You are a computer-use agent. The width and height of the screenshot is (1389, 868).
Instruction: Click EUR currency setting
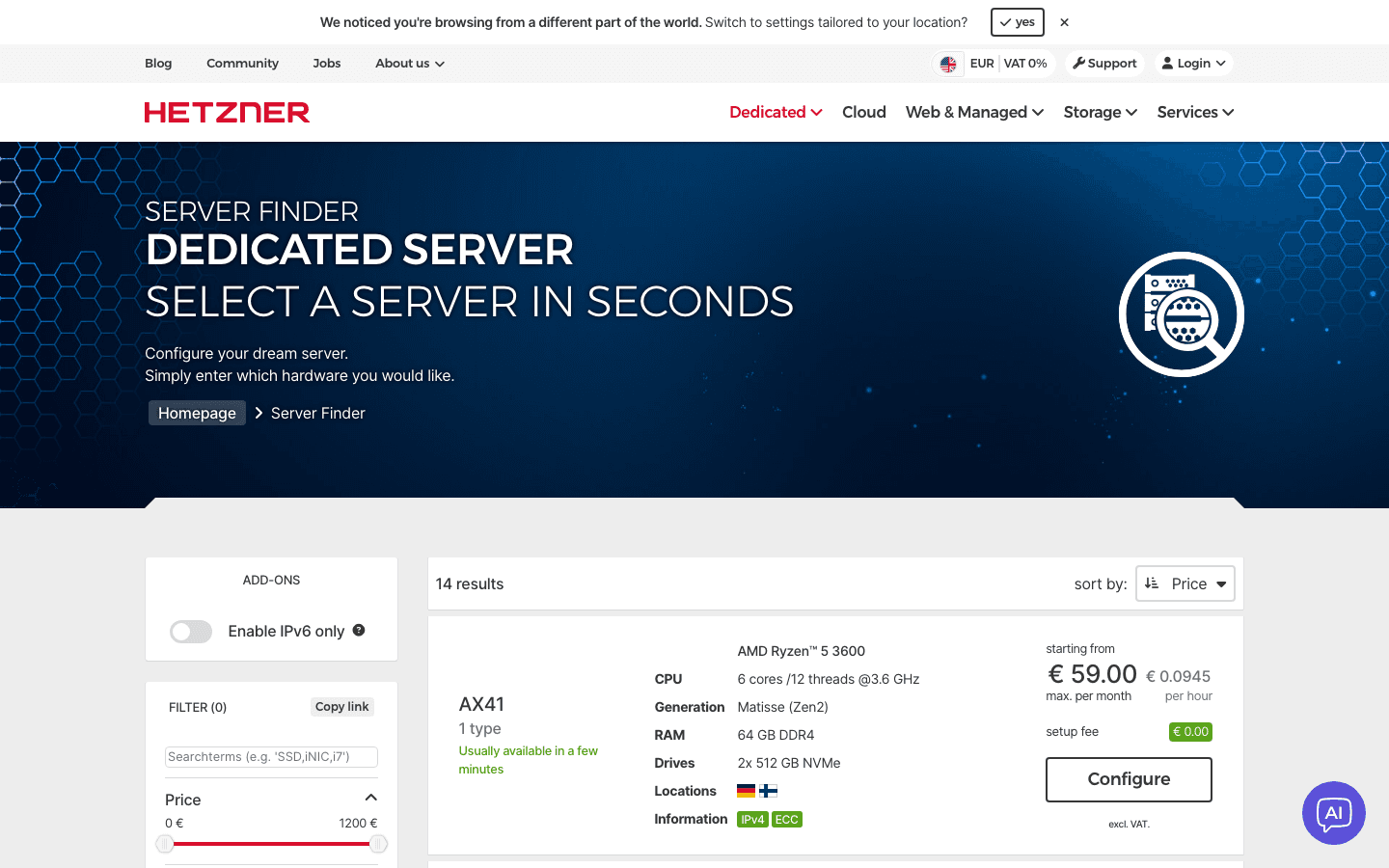(x=982, y=64)
